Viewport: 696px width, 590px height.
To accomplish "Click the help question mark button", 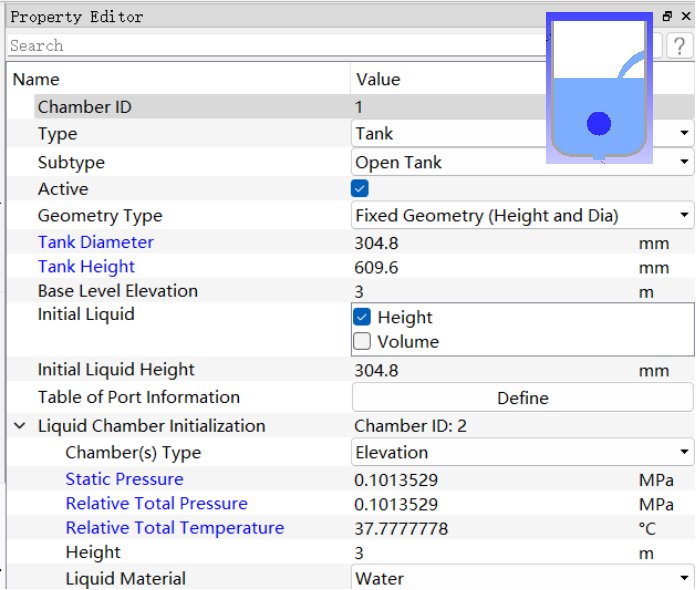I will 679,45.
